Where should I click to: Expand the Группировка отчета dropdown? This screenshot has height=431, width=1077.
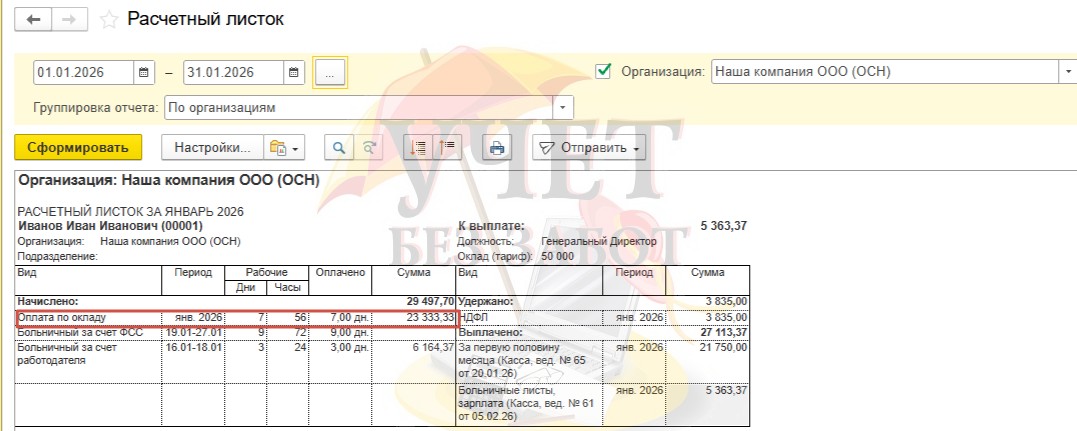[563, 108]
